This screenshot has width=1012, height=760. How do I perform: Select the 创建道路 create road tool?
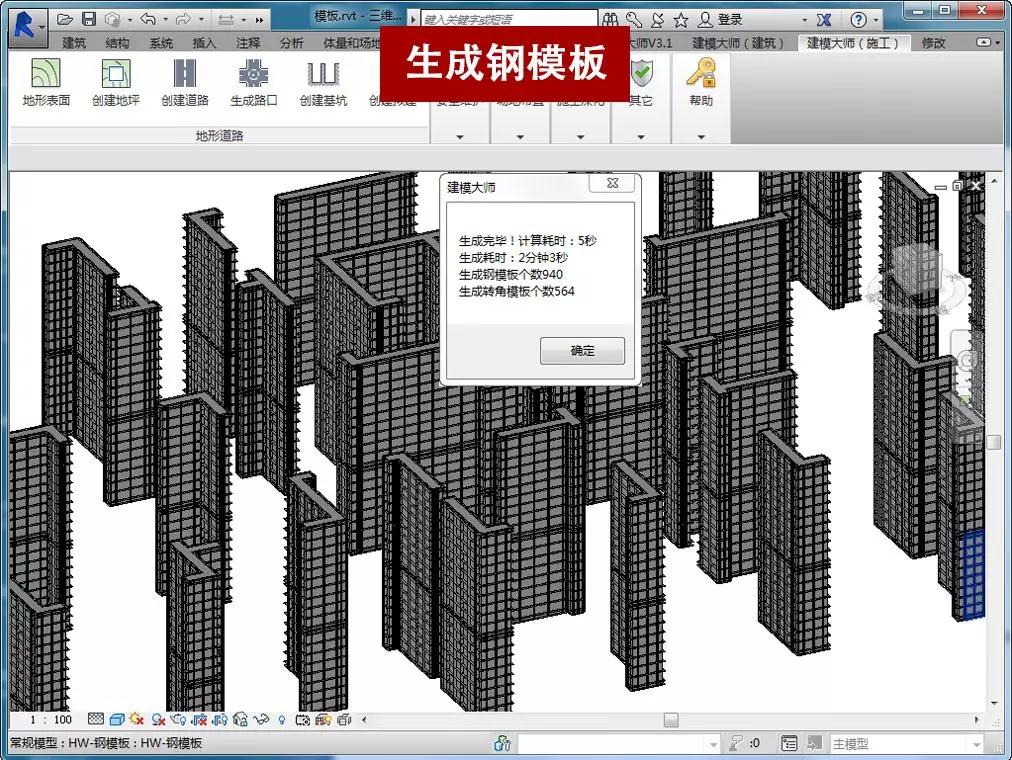click(x=185, y=81)
